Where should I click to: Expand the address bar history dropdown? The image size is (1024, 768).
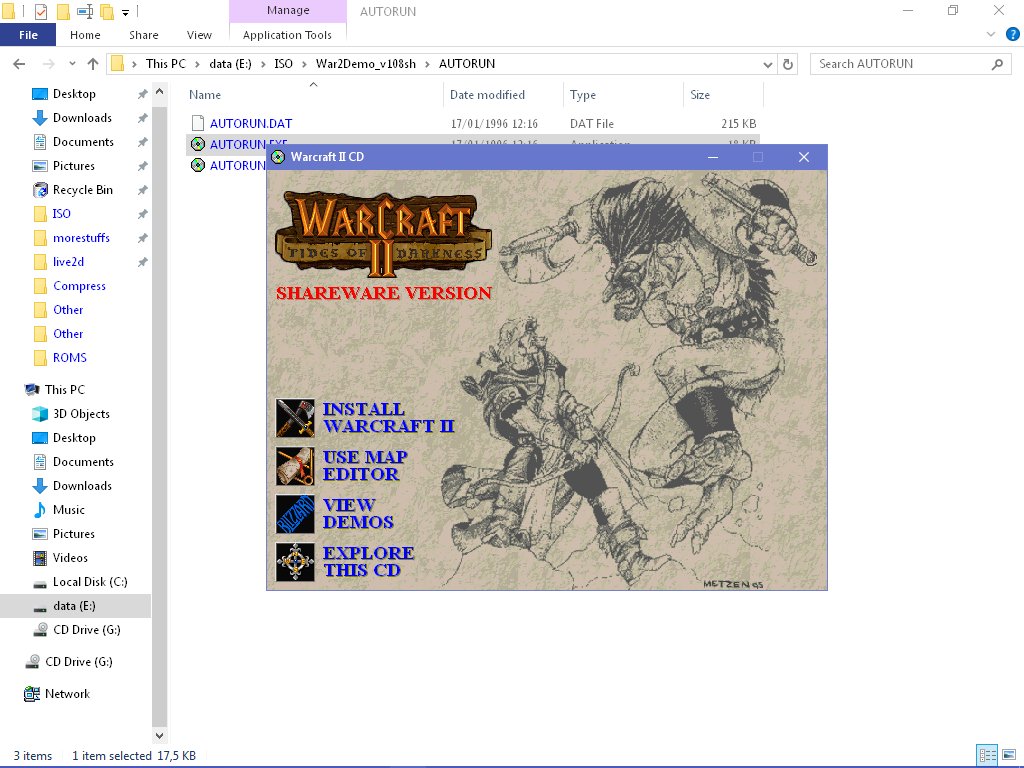pos(768,64)
